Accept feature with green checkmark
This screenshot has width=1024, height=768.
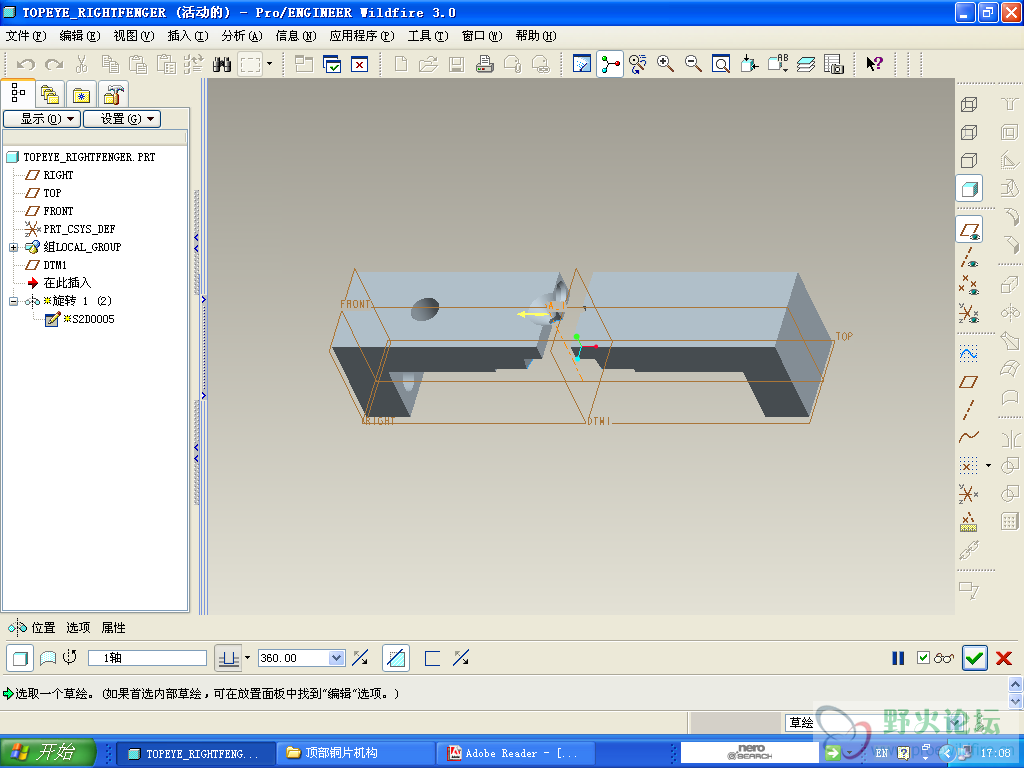(974, 658)
